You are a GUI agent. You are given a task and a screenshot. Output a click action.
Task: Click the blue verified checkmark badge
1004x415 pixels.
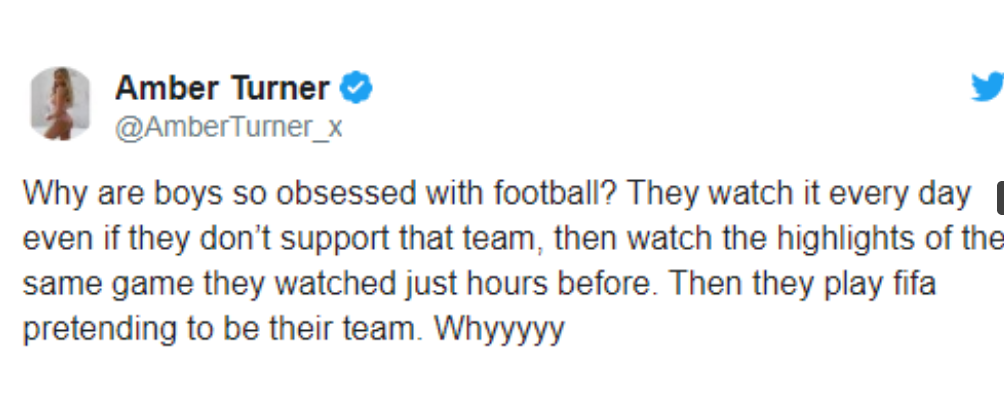tap(356, 88)
